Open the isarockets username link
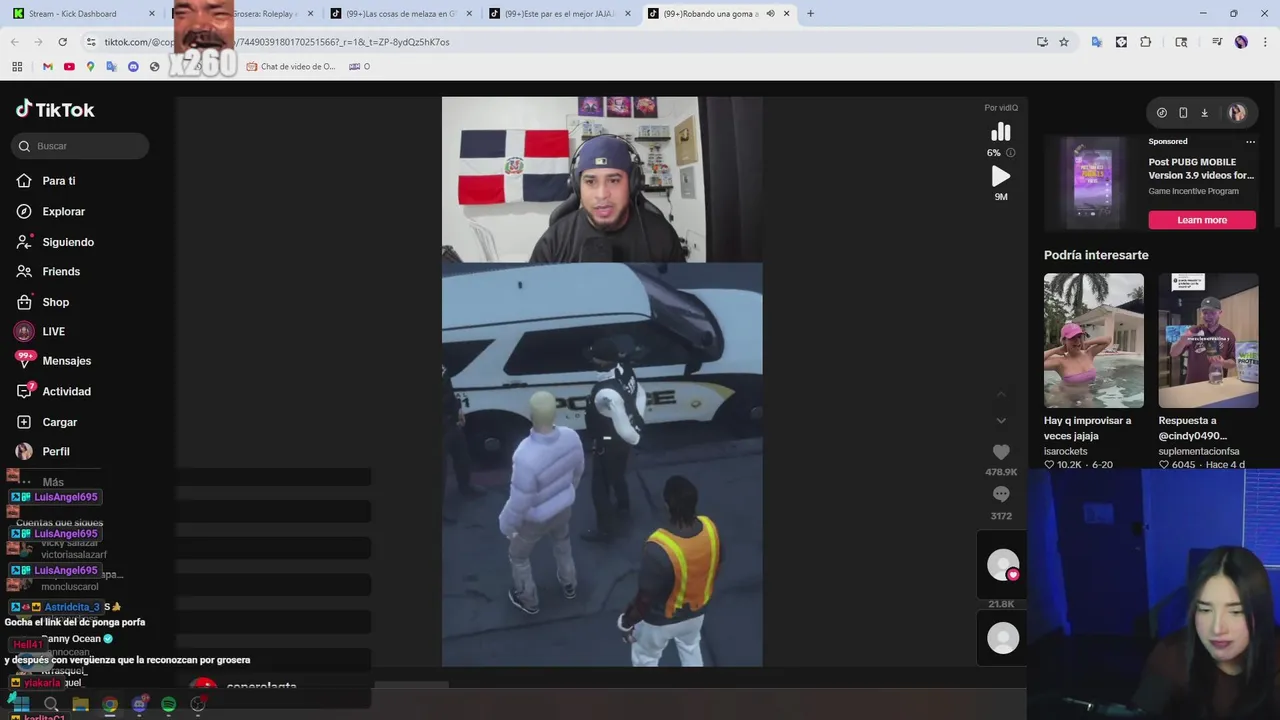Screen dimensions: 1280x720 (1065, 452)
